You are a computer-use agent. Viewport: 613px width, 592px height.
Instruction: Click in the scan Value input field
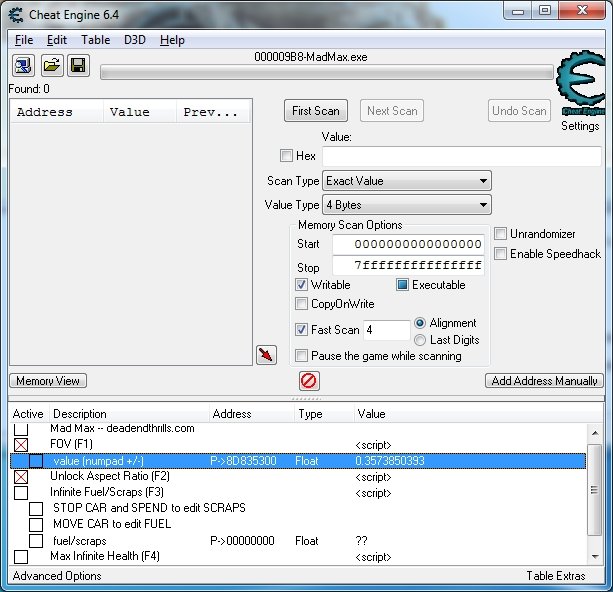[462, 156]
